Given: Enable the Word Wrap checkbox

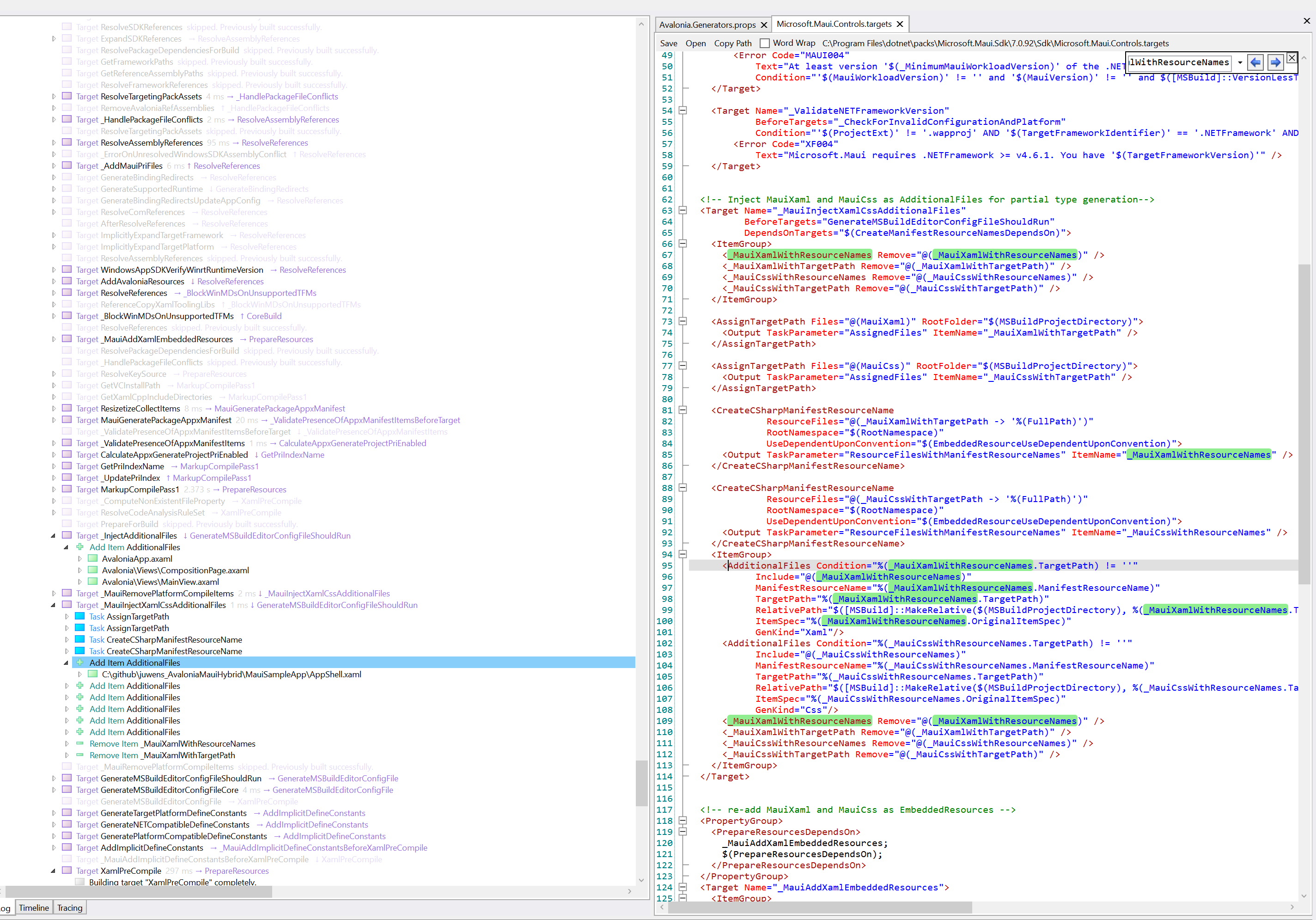Looking at the screenshot, I should 764,43.
